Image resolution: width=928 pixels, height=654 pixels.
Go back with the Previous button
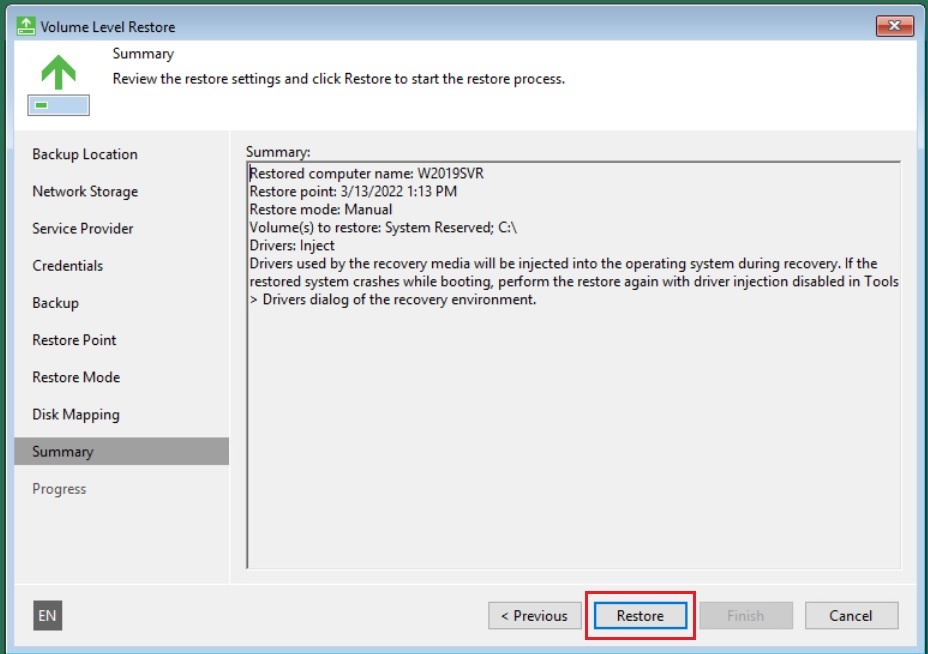[x=534, y=616]
